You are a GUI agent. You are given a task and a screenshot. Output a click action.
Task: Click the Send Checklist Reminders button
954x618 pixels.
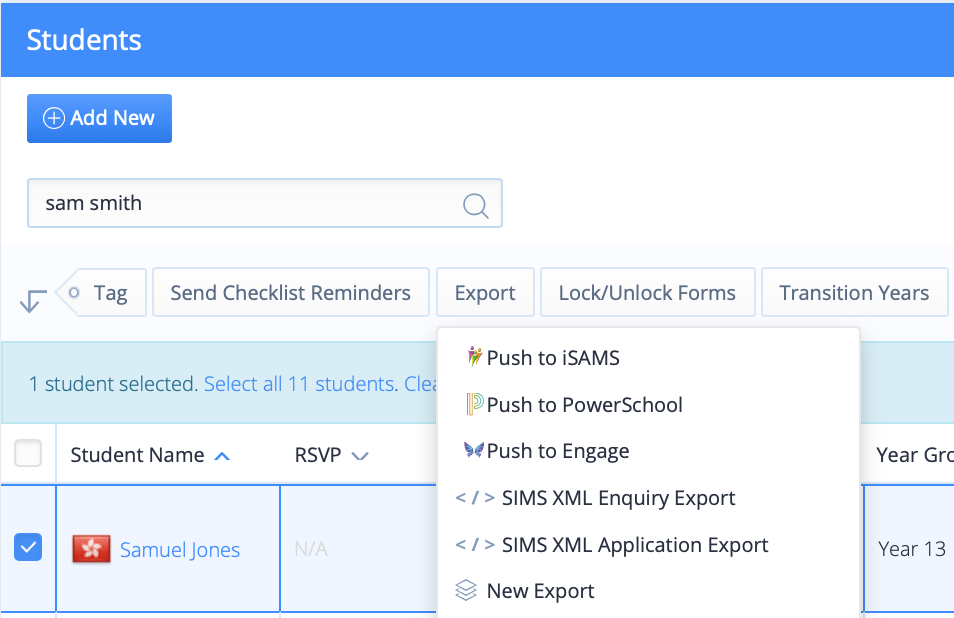[x=291, y=293]
